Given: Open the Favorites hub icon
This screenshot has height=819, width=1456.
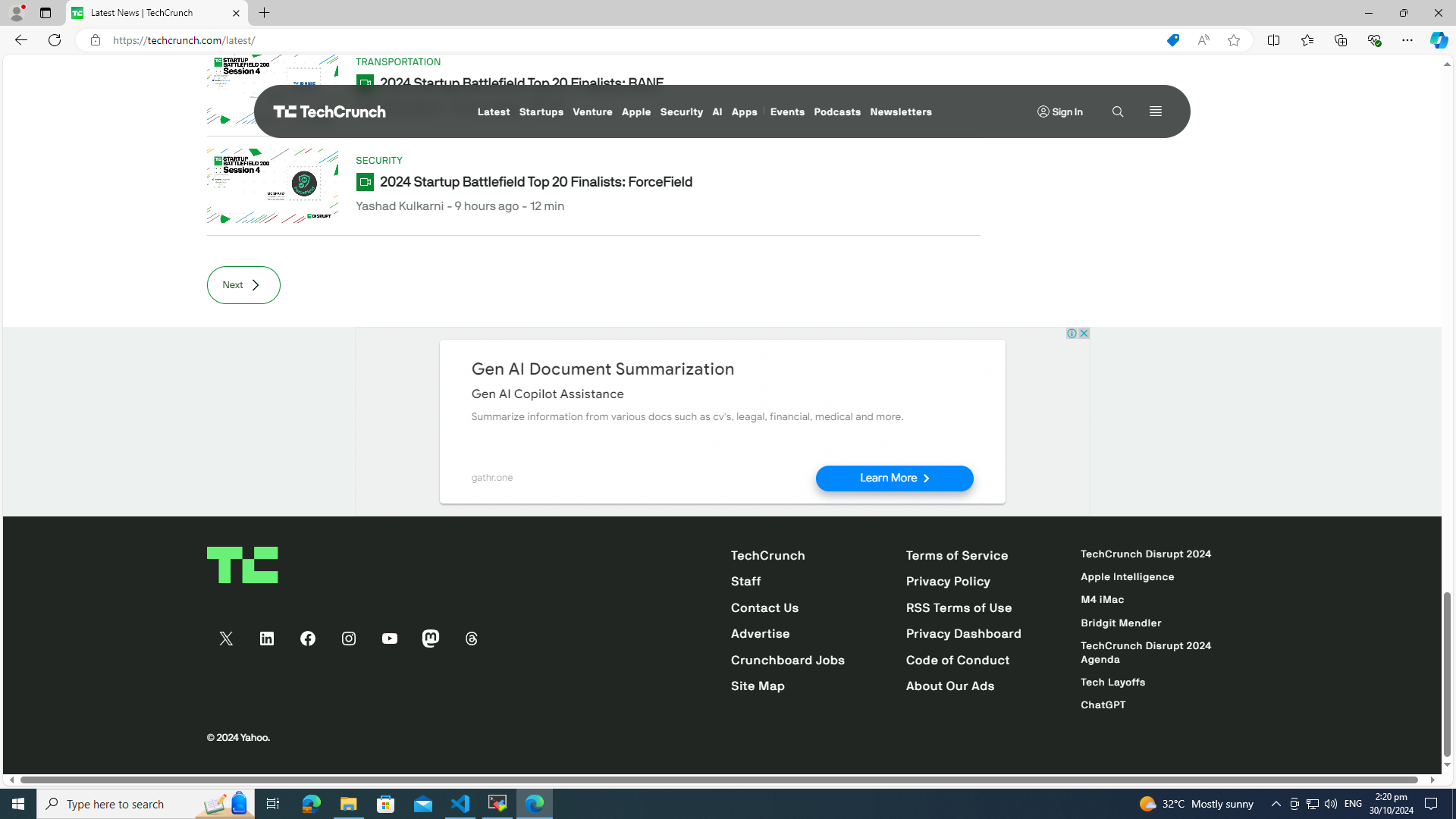Looking at the screenshot, I should [1307, 40].
